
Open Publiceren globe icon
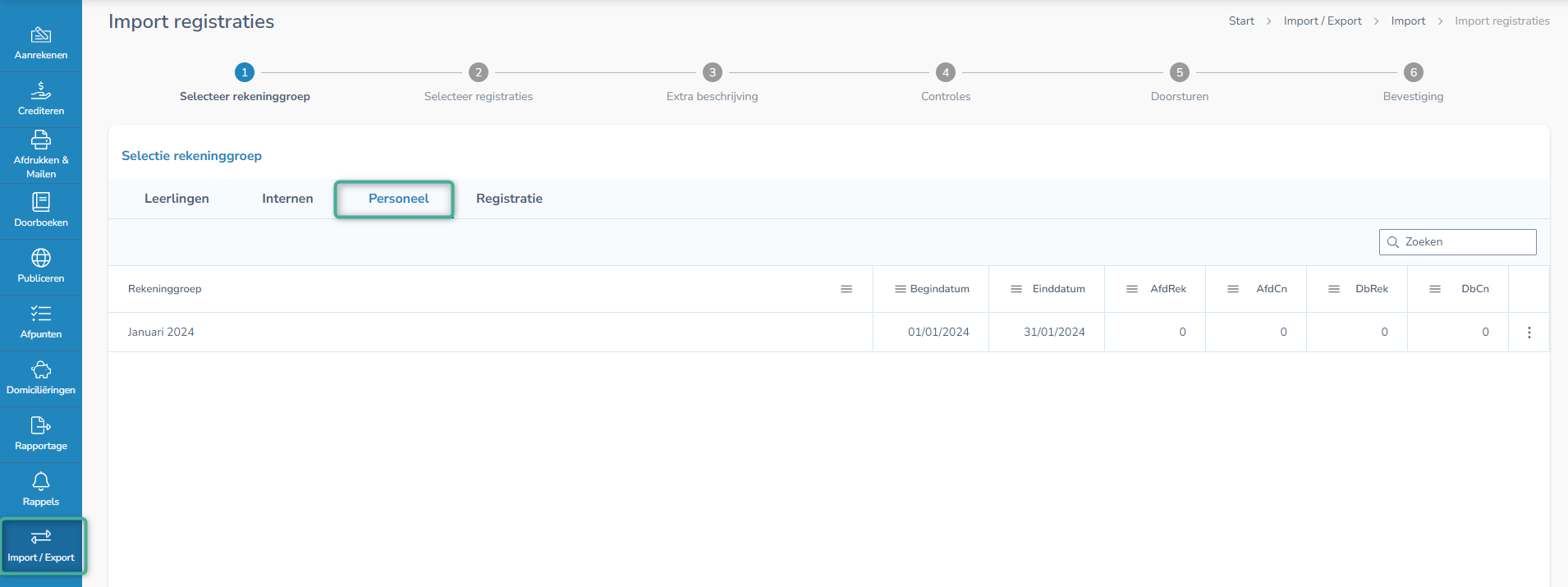pos(41,259)
